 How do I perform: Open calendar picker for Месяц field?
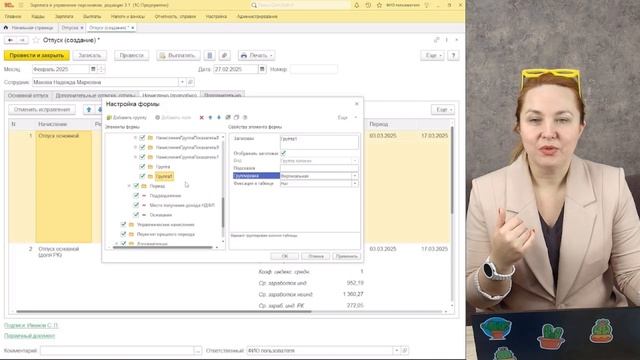click(93, 69)
